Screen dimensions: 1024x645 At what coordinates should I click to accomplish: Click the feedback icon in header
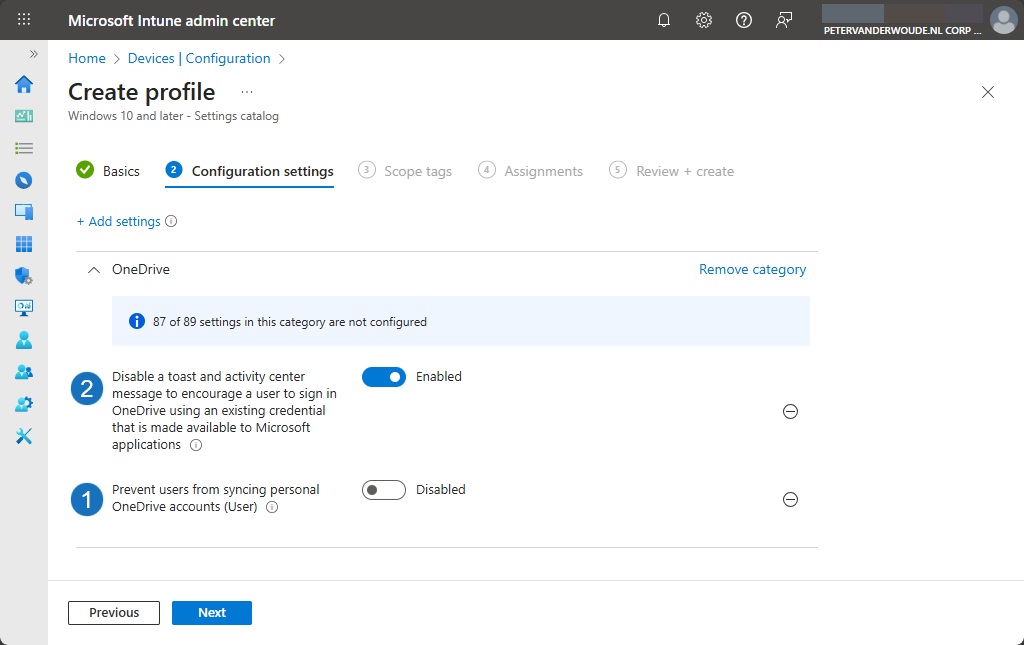click(784, 20)
